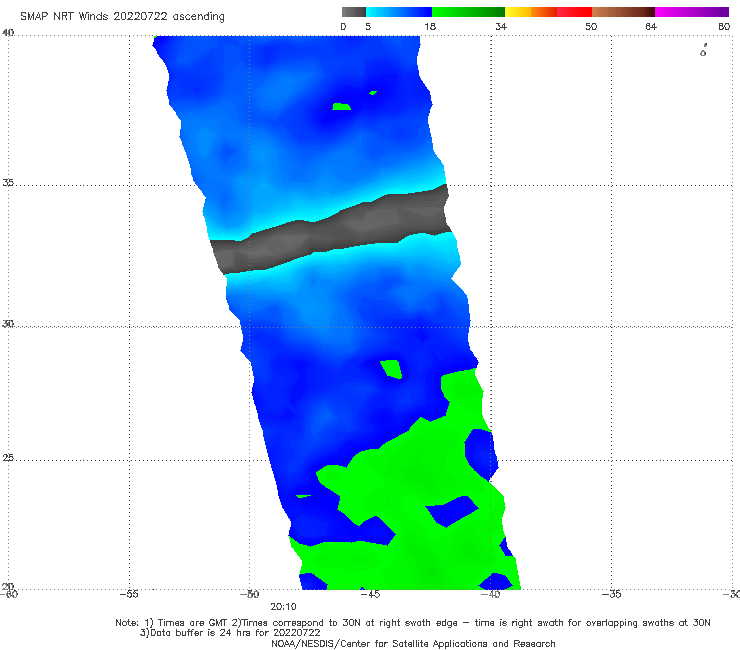Click the note '3)Data buffer is 24 hrs'
Image resolution: width=740 pixels, height=650 pixels.
click(x=230, y=633)
